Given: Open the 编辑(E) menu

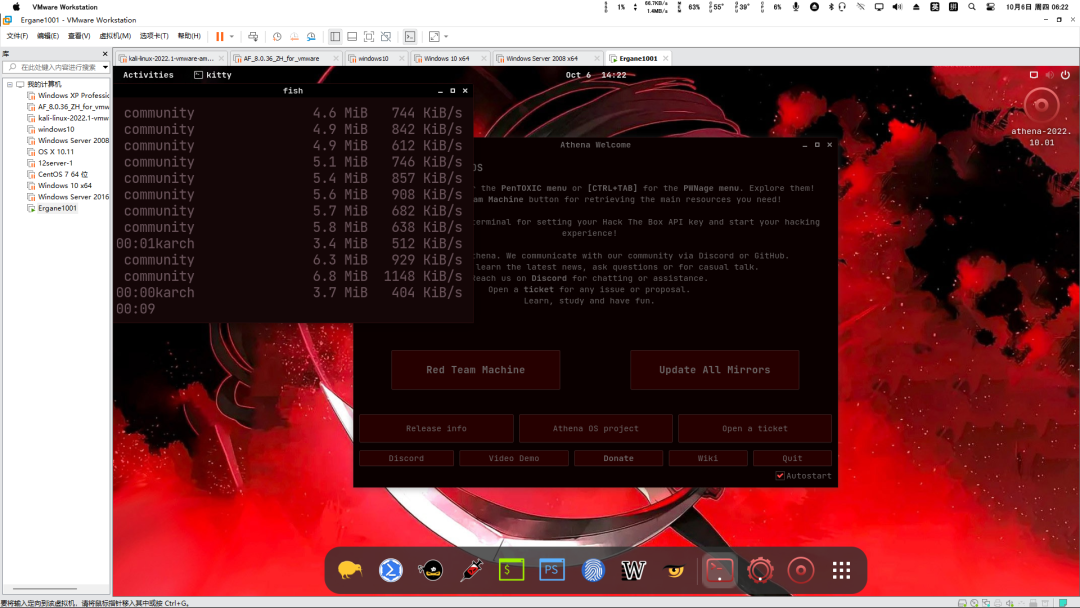Looking at the screenshot, I should click(x=48, y=36).
